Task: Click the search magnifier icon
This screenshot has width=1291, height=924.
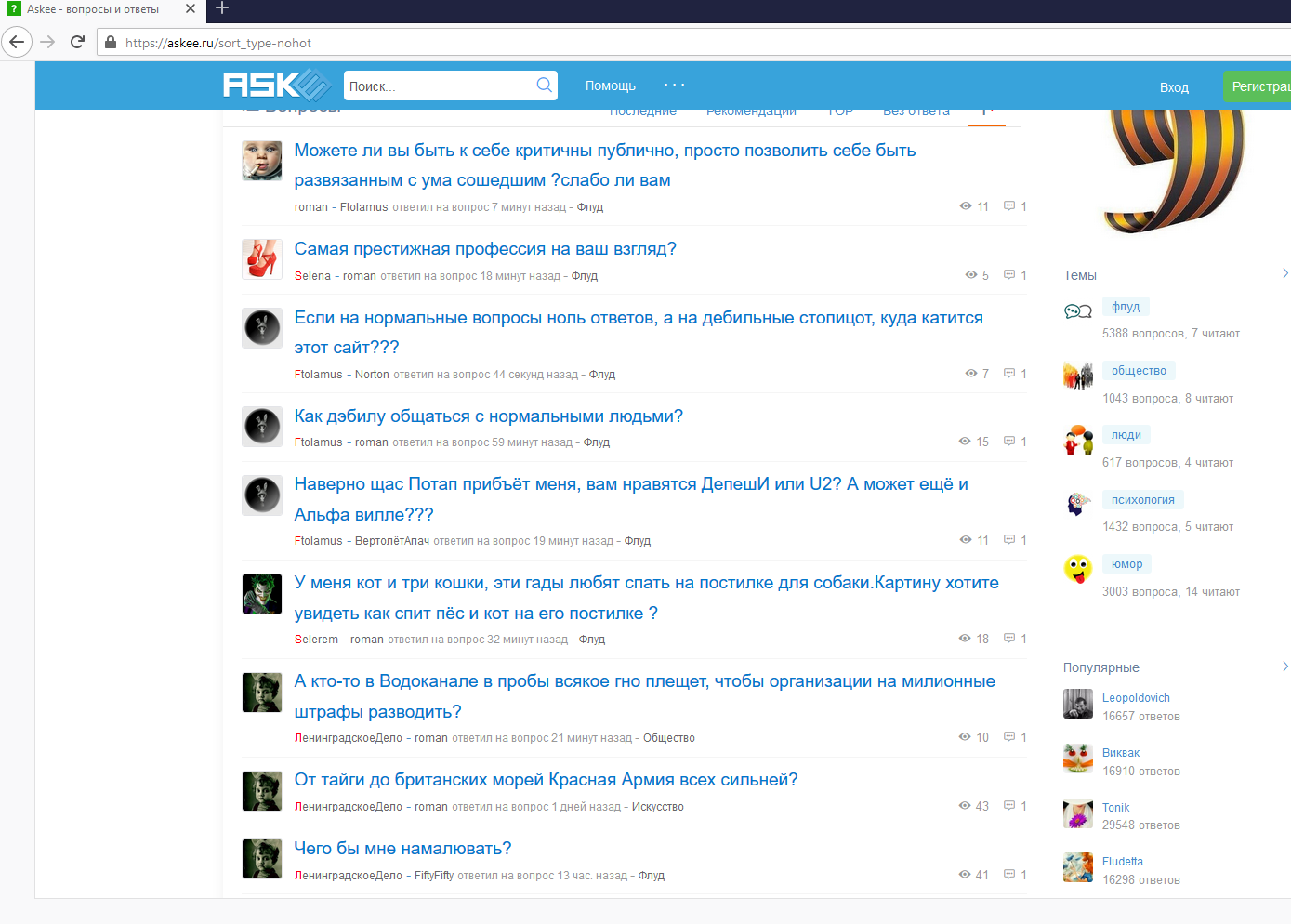Action: [544, 86]
